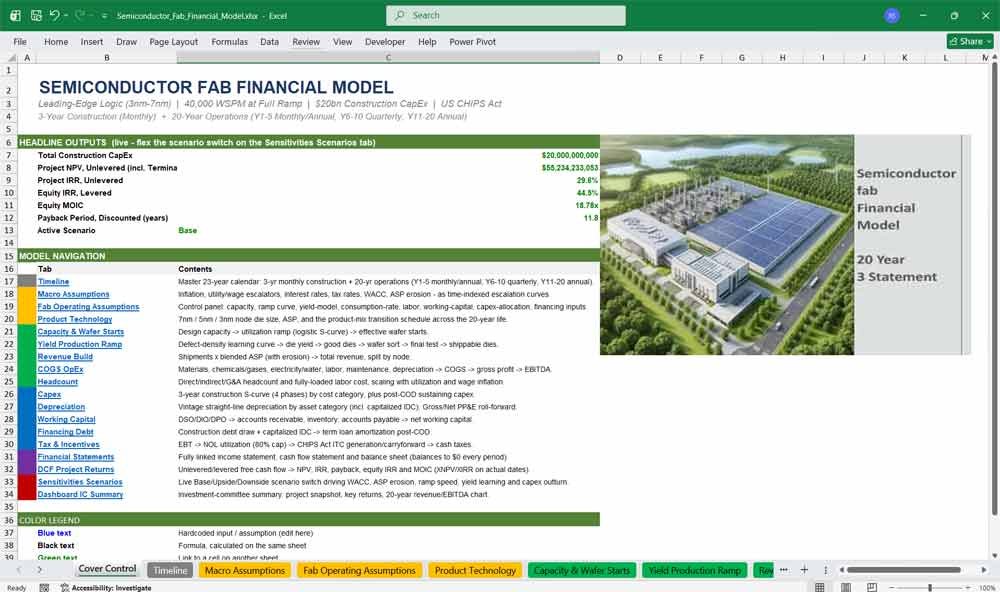Open the Financial Statements link
The image size is (1000, 592).
click(75, 457)
